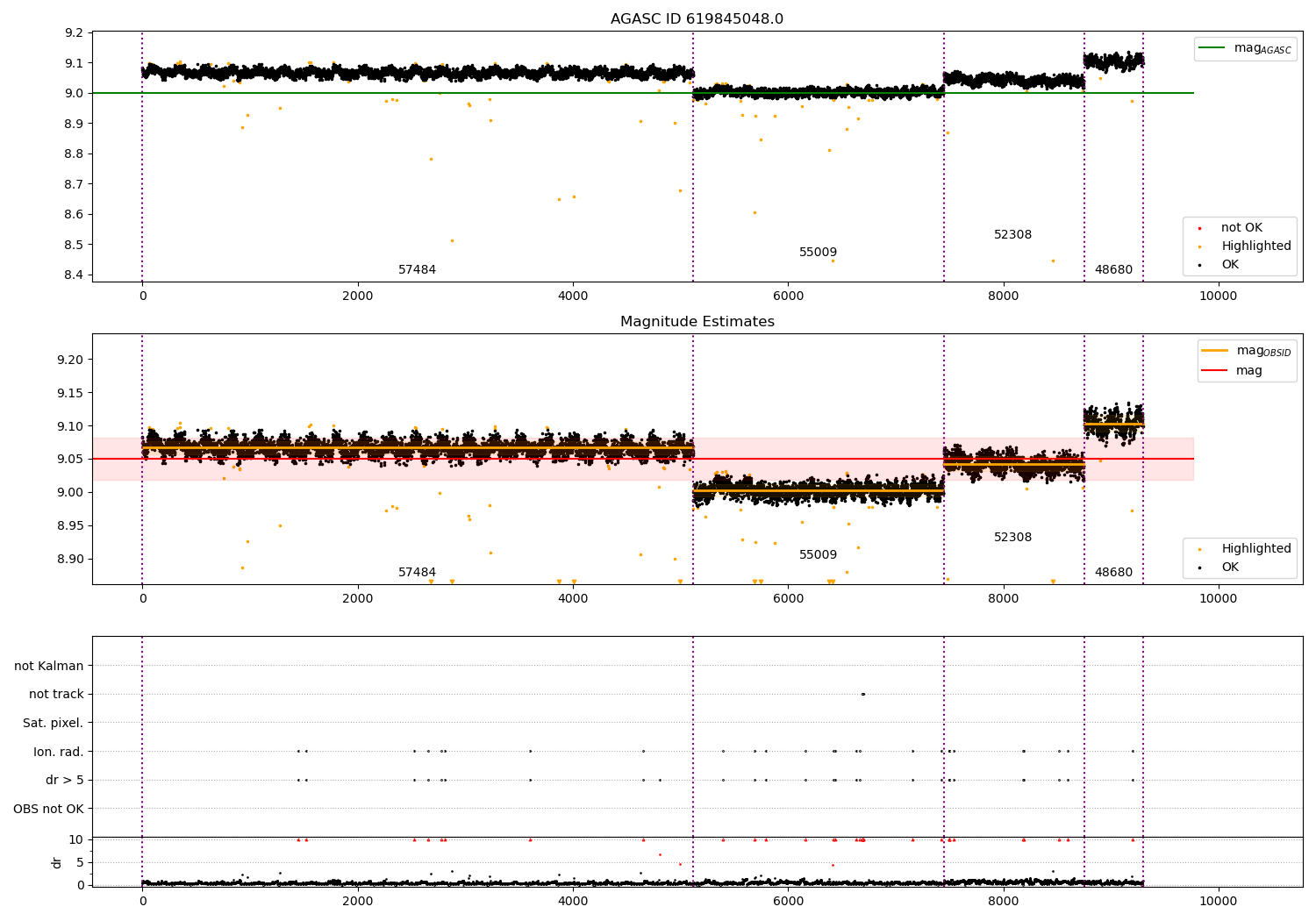
Task: Click obsid label 48680 in Magnitude Estimates plot
Action: tap(1113, 573)
